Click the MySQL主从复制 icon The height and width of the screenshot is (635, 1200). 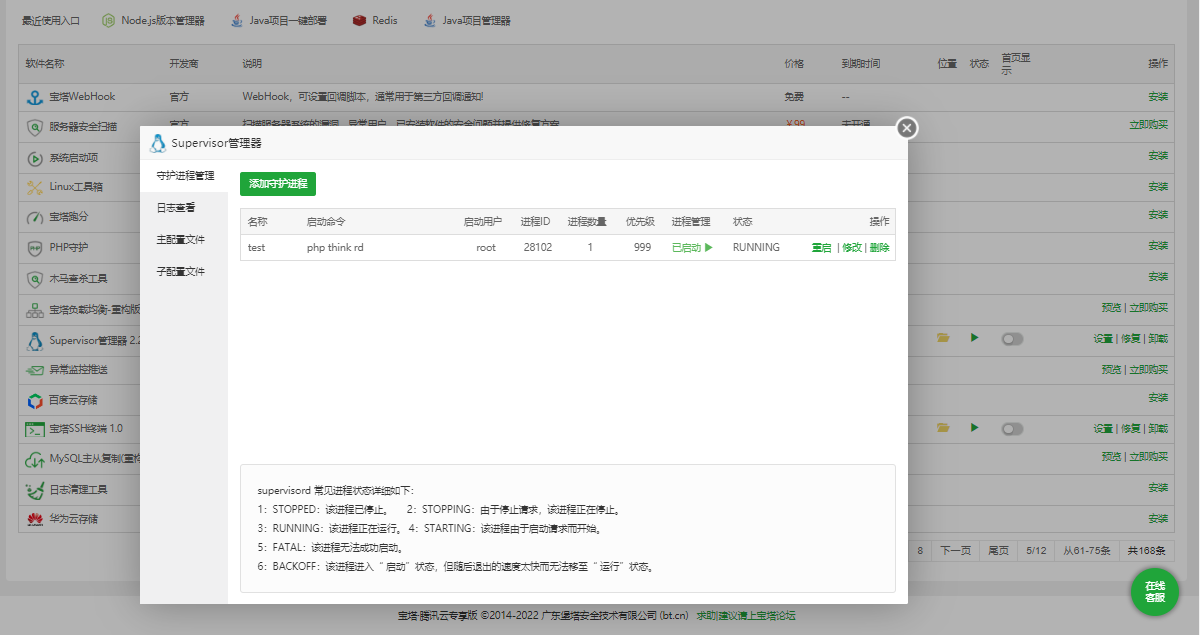click(34, 460)
